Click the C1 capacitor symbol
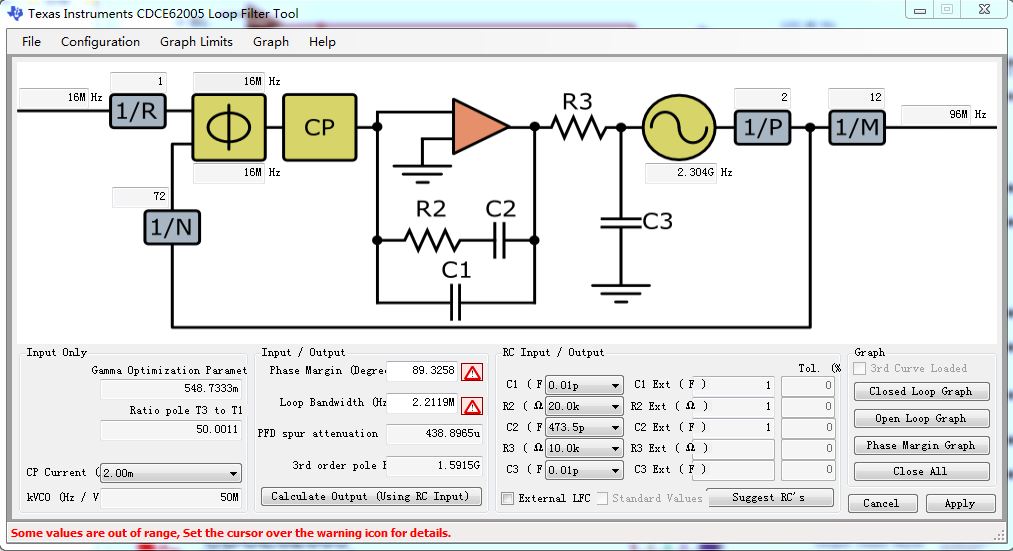The height and width of the screenshot is (551, 1013). click(x=455, y=303)
